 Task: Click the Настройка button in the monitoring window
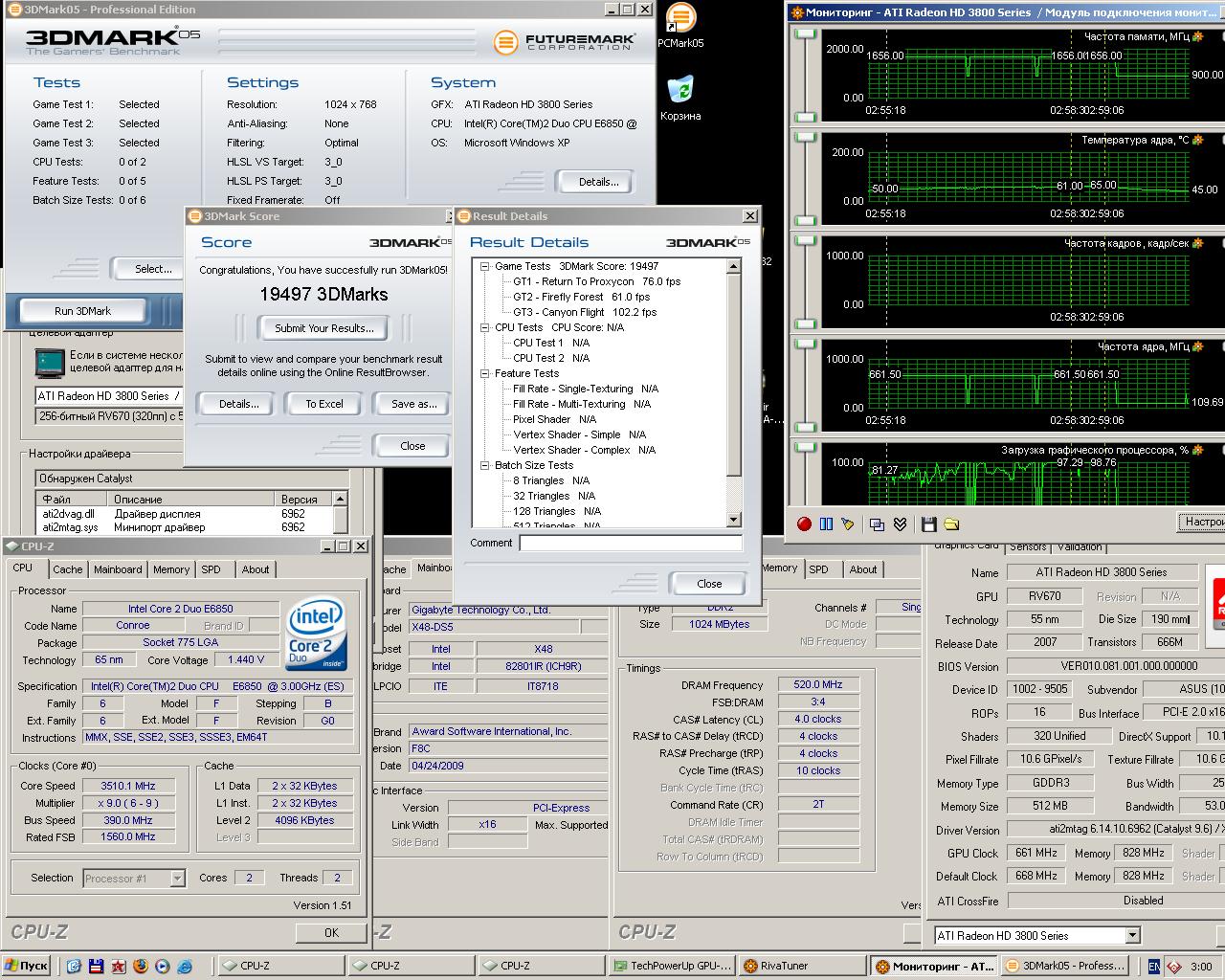pos(1201,522)
